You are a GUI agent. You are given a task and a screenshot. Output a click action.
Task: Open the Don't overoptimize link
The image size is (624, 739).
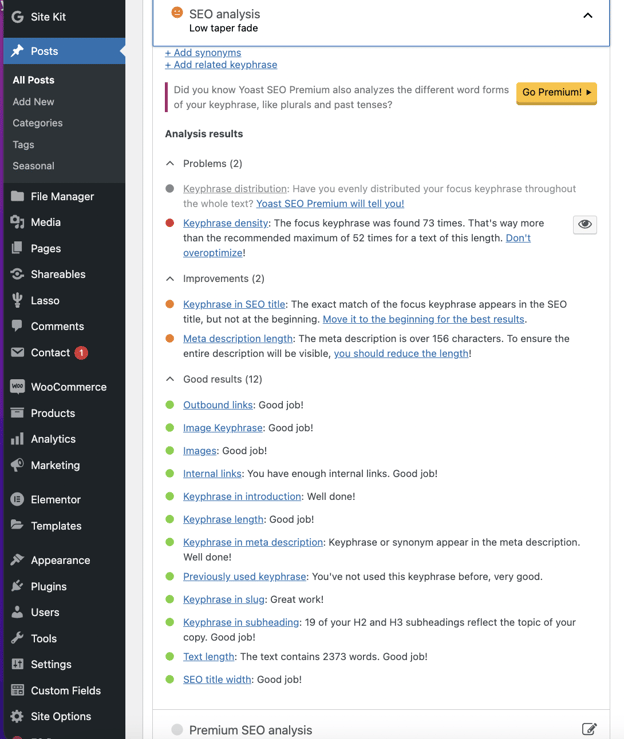click(x=517, y=238)
